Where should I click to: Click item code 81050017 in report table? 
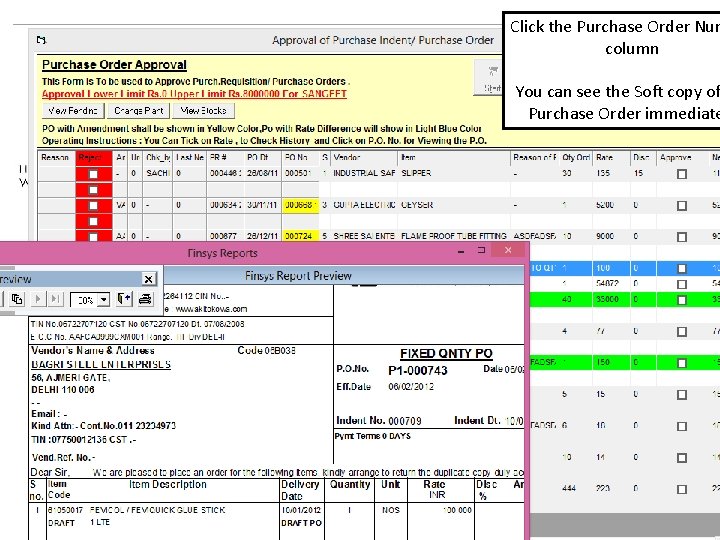(65, 510)
